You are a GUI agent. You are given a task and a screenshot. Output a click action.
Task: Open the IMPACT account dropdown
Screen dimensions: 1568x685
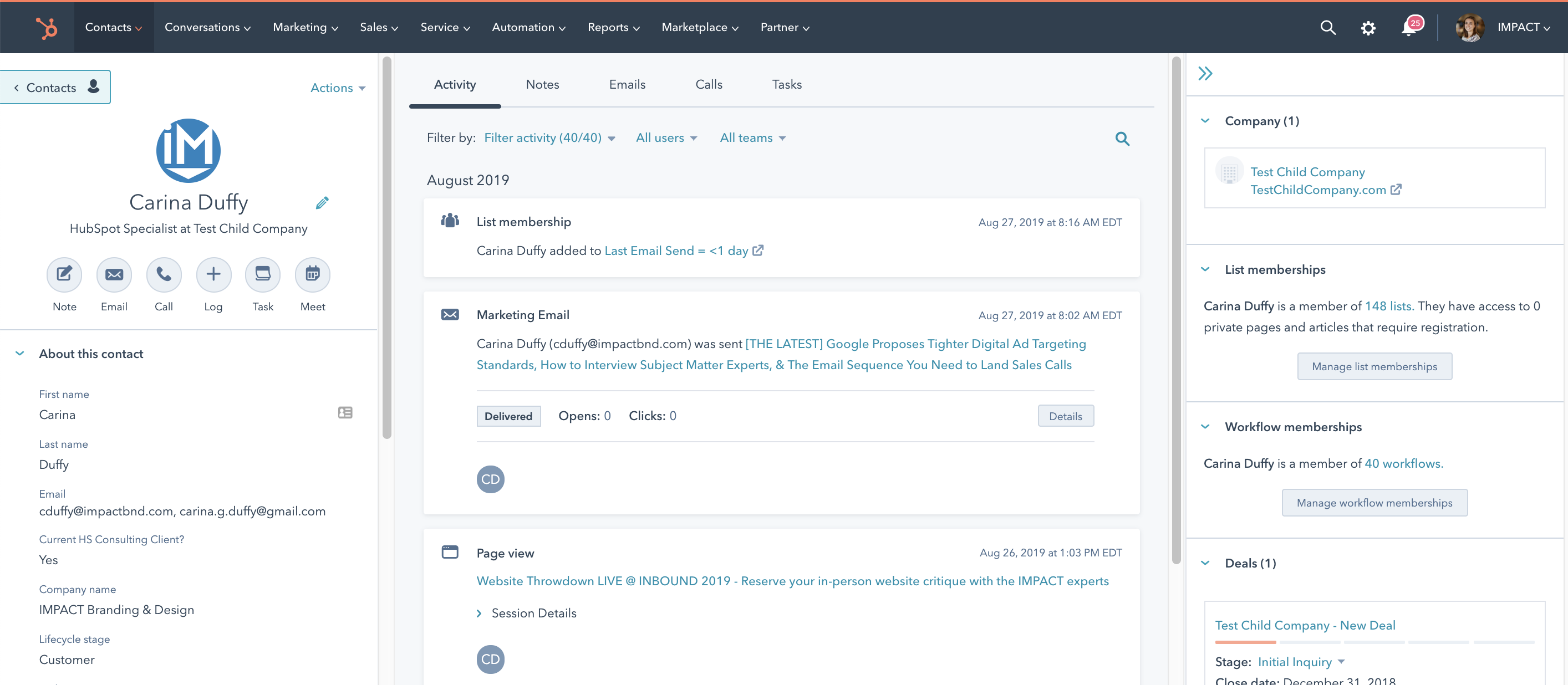(x=1523, y=27)
